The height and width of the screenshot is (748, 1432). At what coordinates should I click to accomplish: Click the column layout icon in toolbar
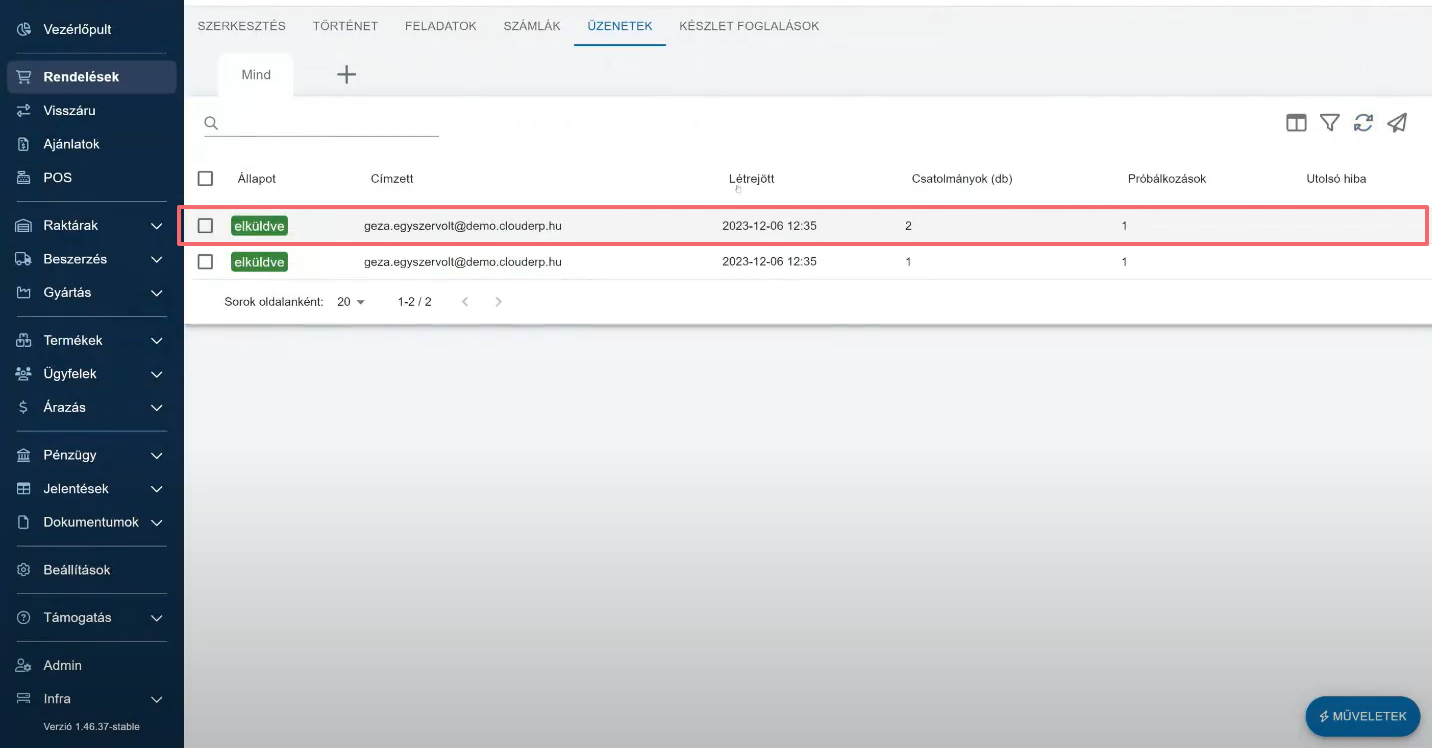(1296, 123)
